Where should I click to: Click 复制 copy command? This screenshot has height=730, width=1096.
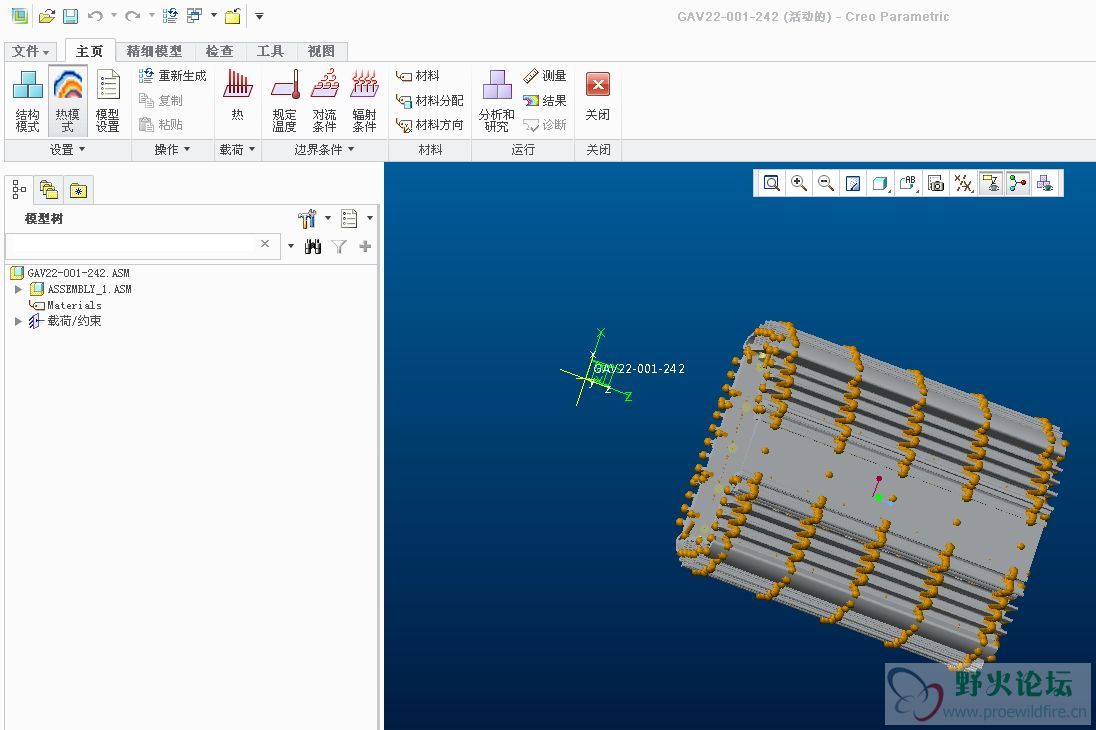click(x=161, y=100)
